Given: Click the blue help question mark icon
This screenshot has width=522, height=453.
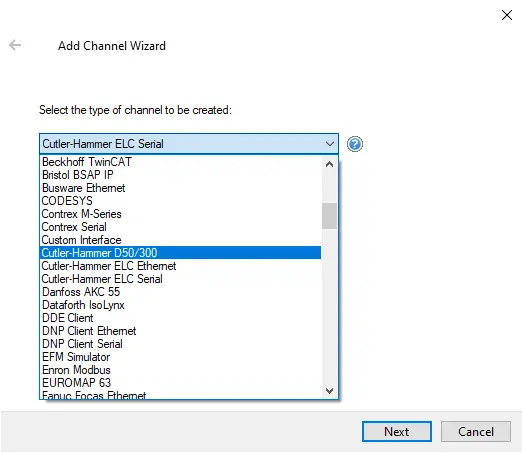Looking at the screenshot, I should tap(355, 144).
